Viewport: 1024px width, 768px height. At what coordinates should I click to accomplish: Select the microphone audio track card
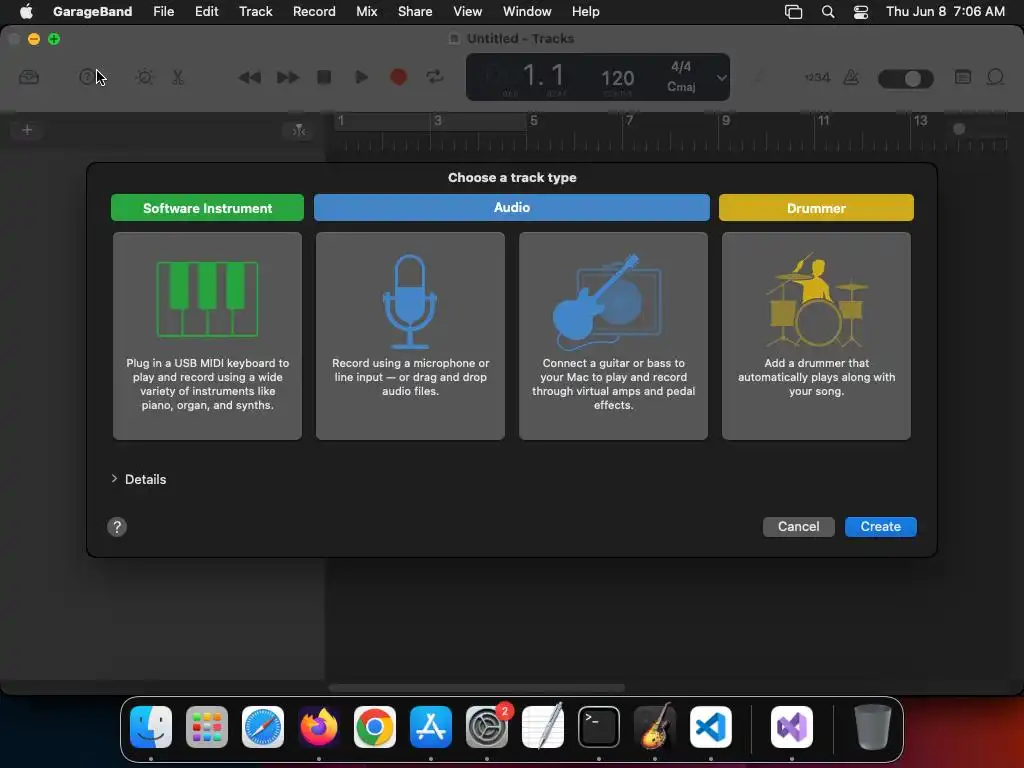(410, 336)
